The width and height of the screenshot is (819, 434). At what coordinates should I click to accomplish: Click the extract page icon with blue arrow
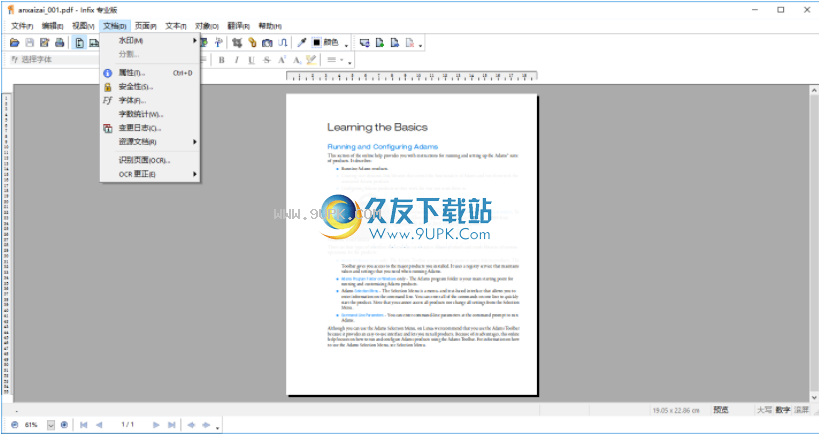[395, 43]
